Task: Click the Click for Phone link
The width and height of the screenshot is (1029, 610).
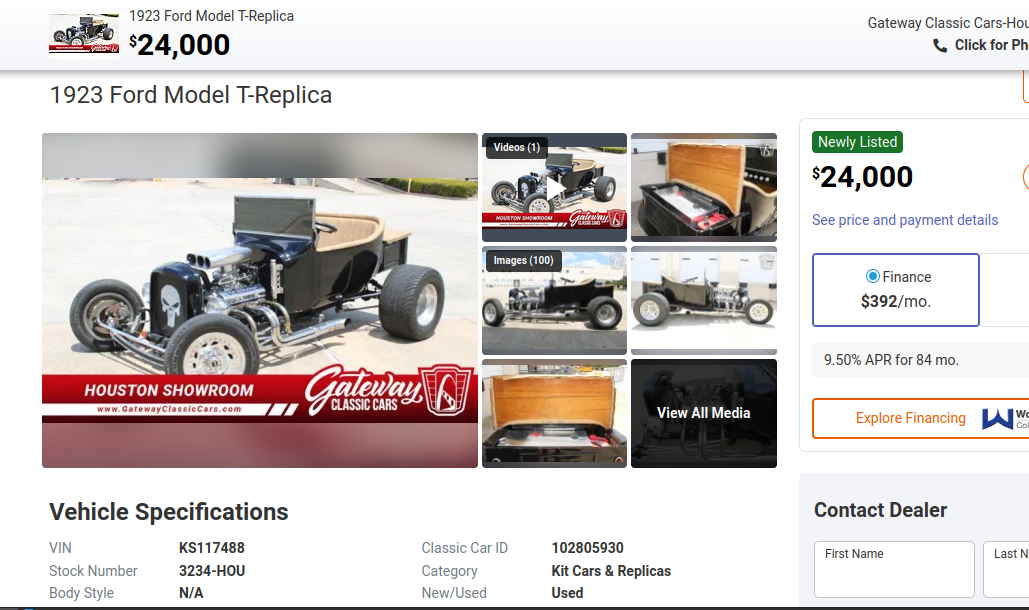Action: point(991,45)
